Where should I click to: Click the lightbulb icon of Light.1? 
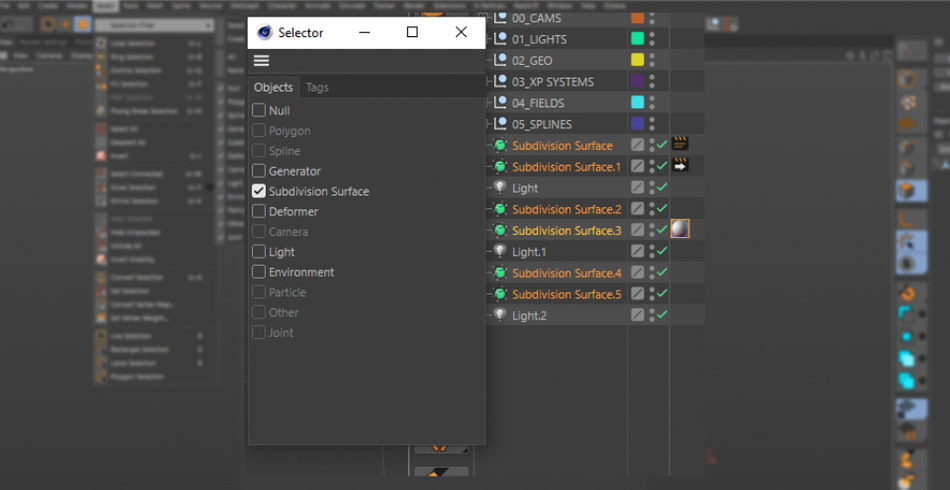[x=500, y=251]
